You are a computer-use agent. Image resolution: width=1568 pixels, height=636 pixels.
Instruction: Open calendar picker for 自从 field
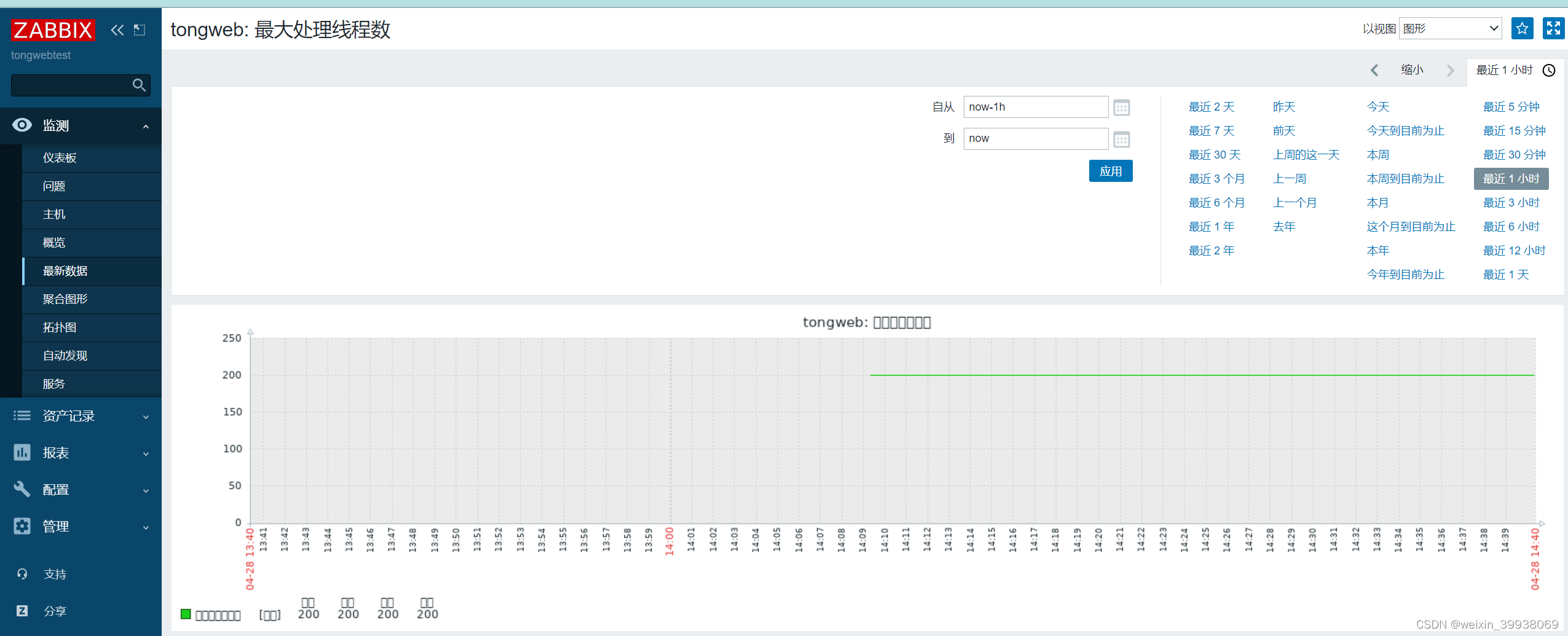tap(1121, 108)
